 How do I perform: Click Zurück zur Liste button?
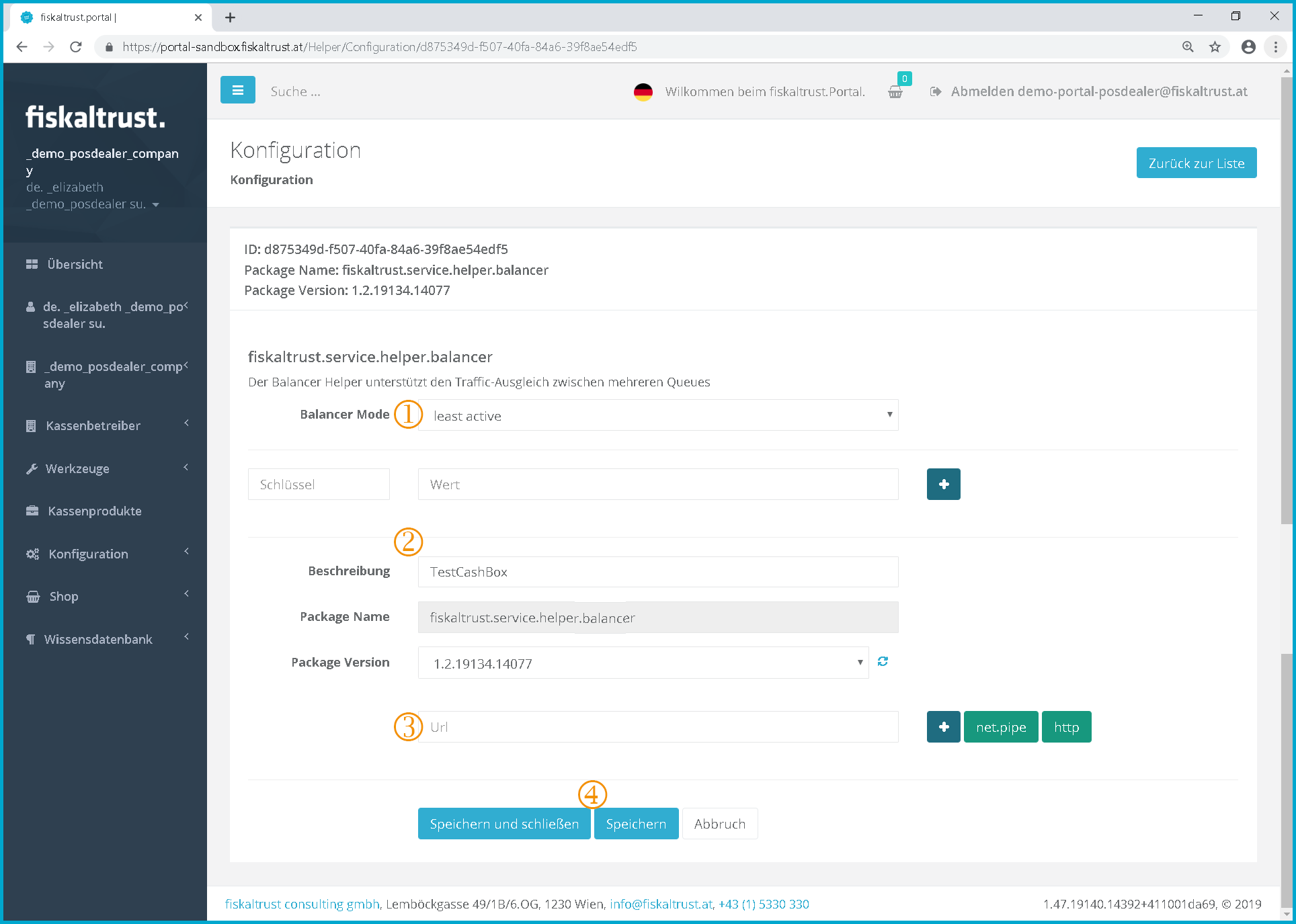1196,163
